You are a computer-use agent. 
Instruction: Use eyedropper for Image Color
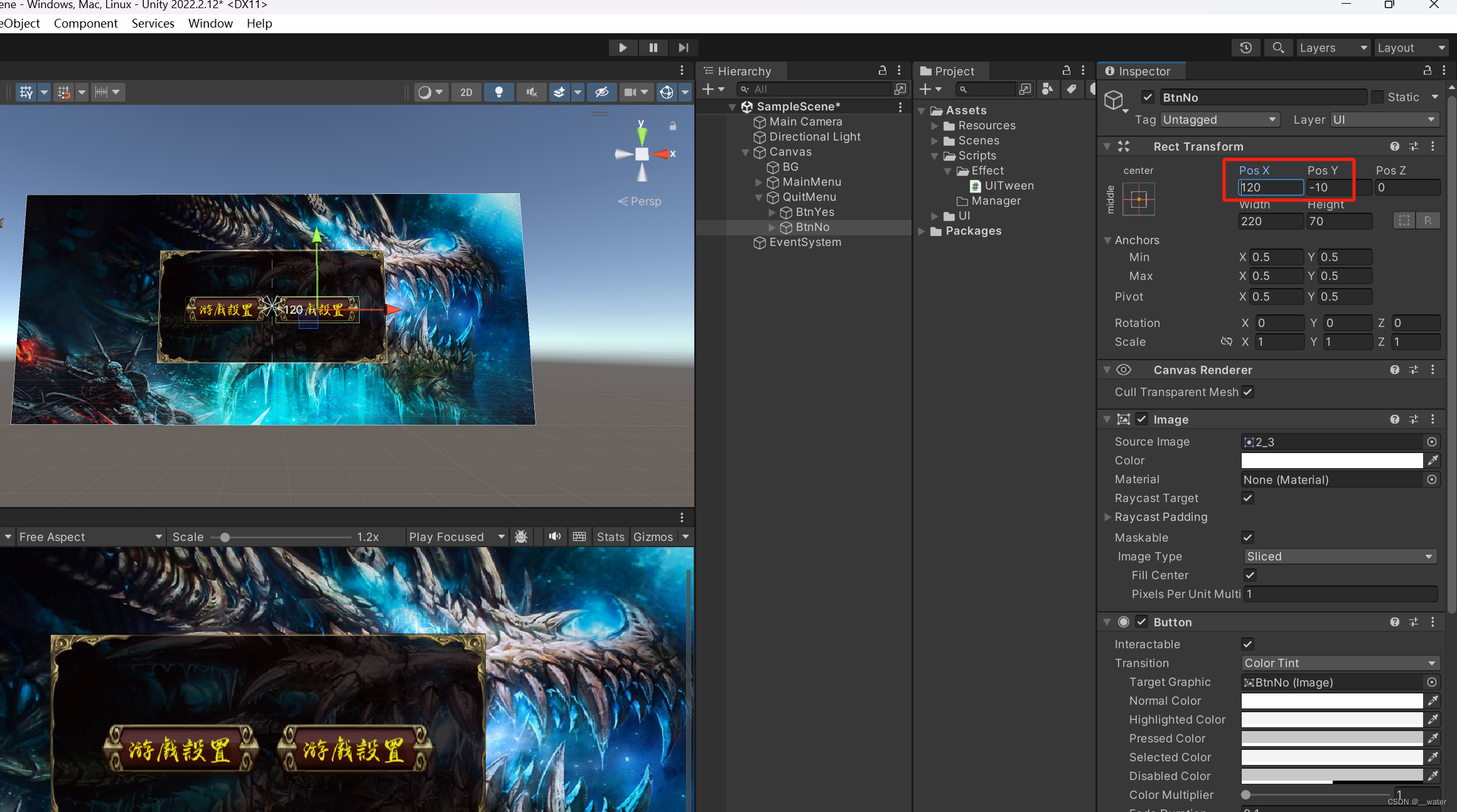point(1433,461)
